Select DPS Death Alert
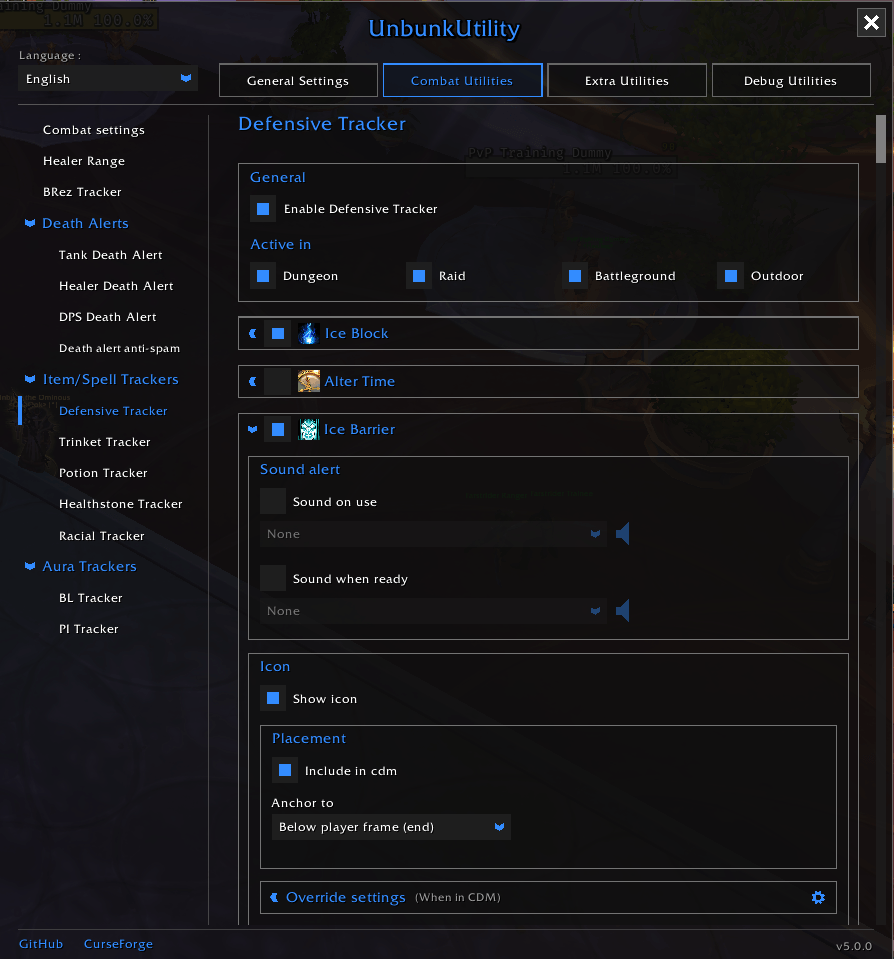 [x=108, y=317]
